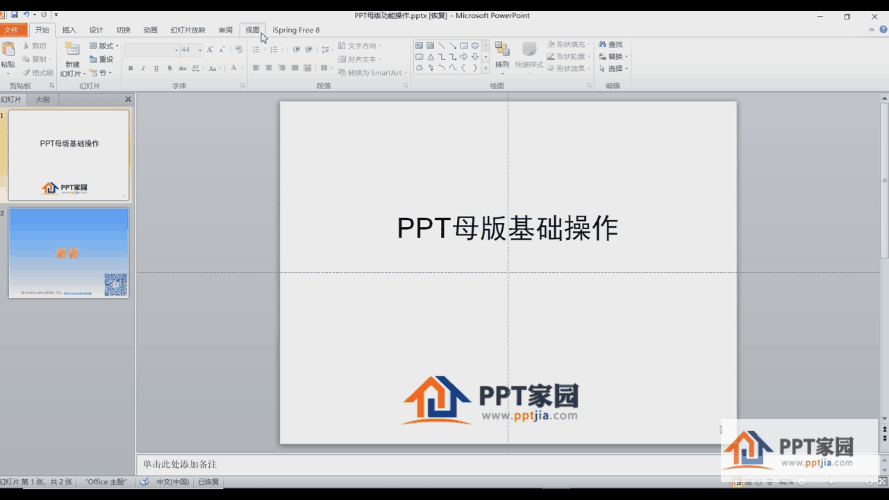
Task: Open the Section (节) dropdown
Action: click(x=101, y=73)
